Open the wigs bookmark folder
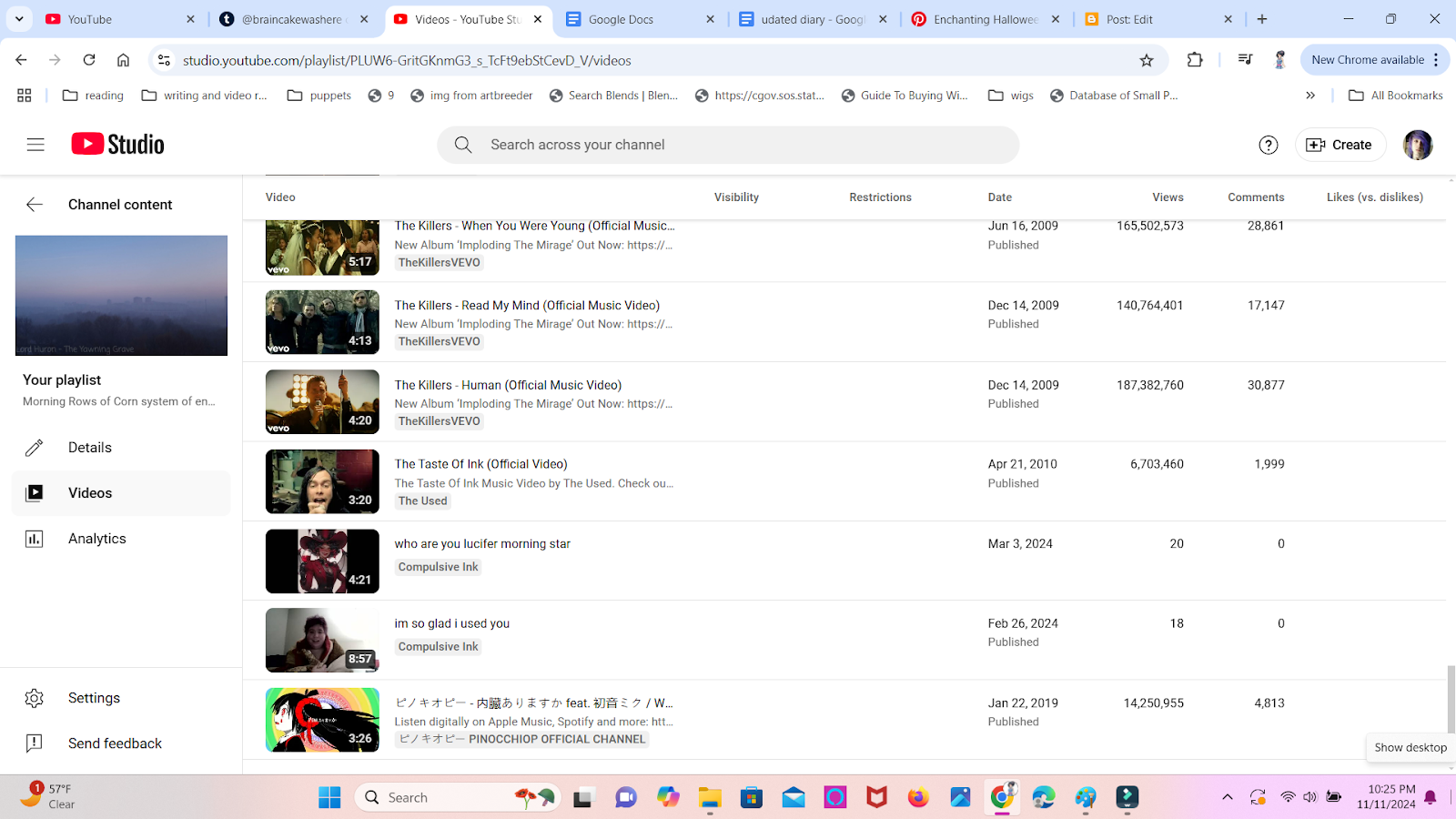The width and height of the screenshot is (1456, 819). click(x=1011, y=96)
